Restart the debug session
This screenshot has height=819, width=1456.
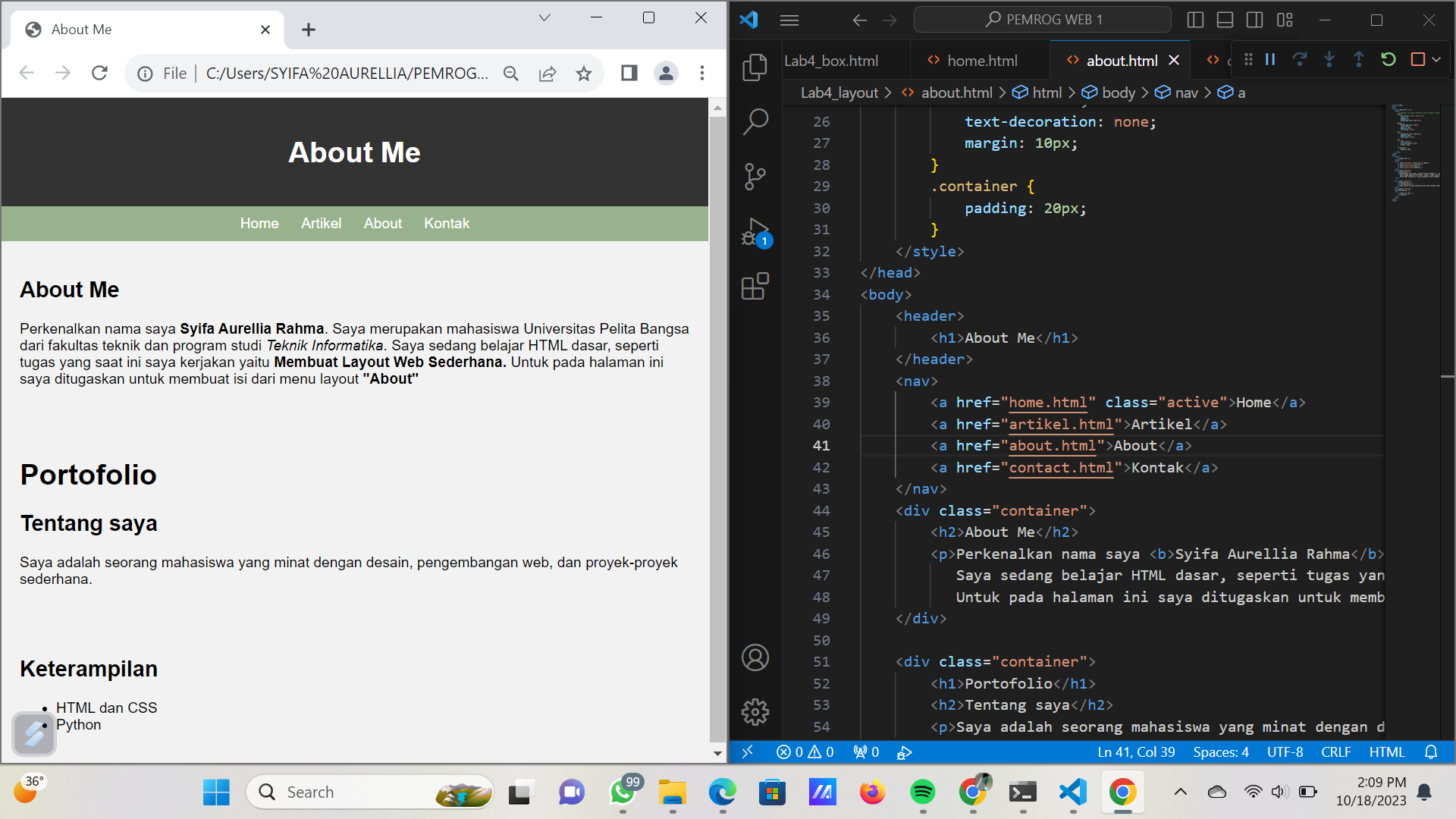tap(1389, 59)
